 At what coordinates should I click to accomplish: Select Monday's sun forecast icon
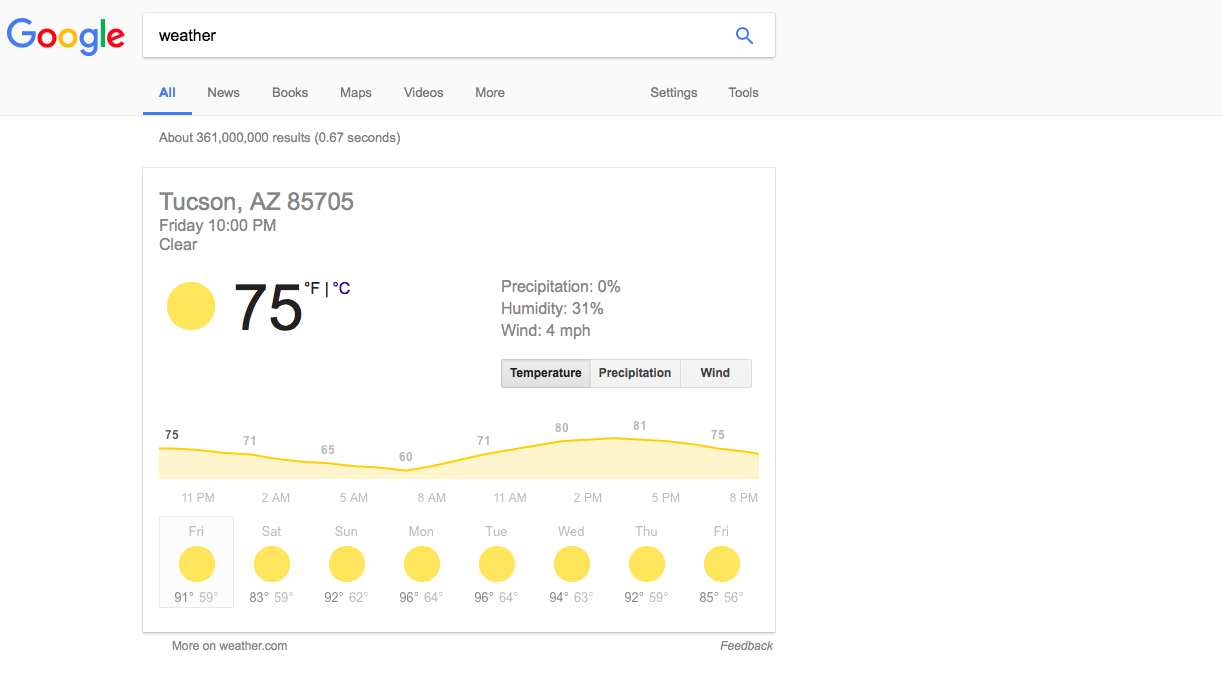click(422, 564)
